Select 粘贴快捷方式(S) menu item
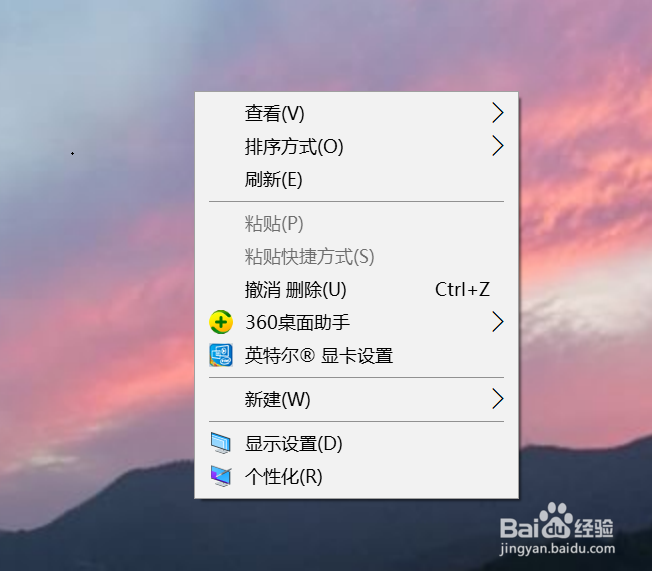 (x=356, y=257)
